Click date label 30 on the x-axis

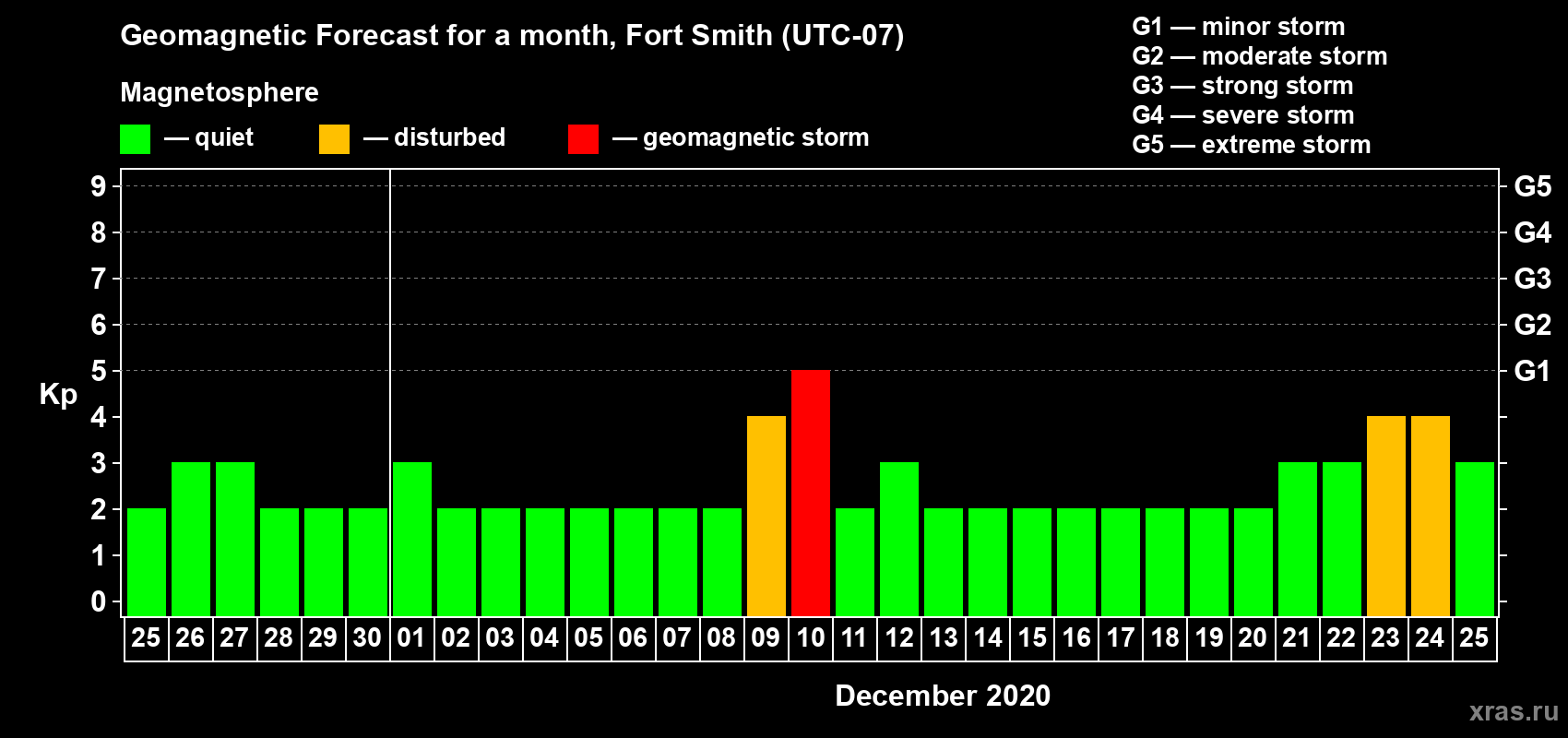[x=367, y=638]
